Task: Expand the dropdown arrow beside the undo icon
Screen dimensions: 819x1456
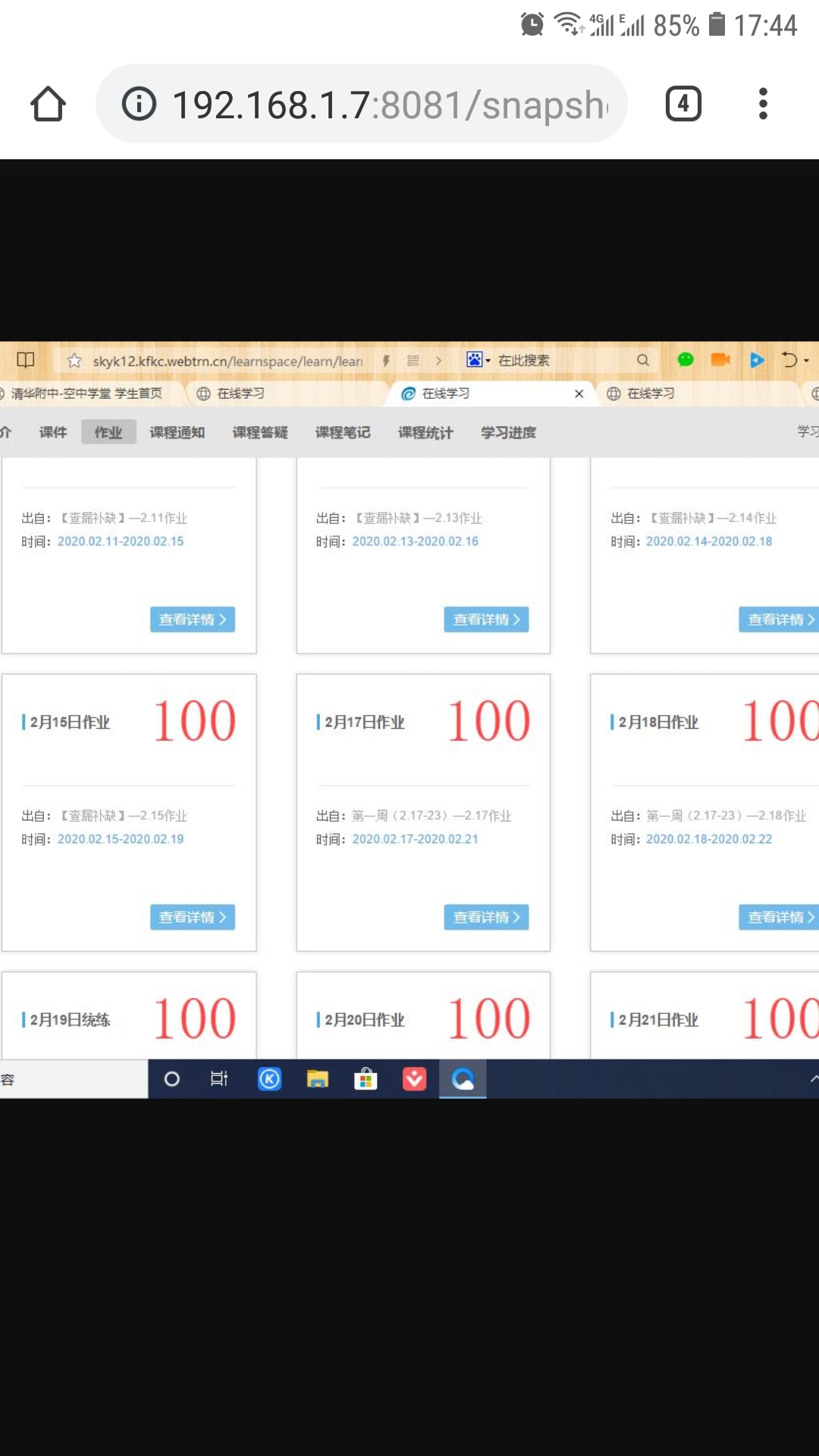Action: coord(806,361)
